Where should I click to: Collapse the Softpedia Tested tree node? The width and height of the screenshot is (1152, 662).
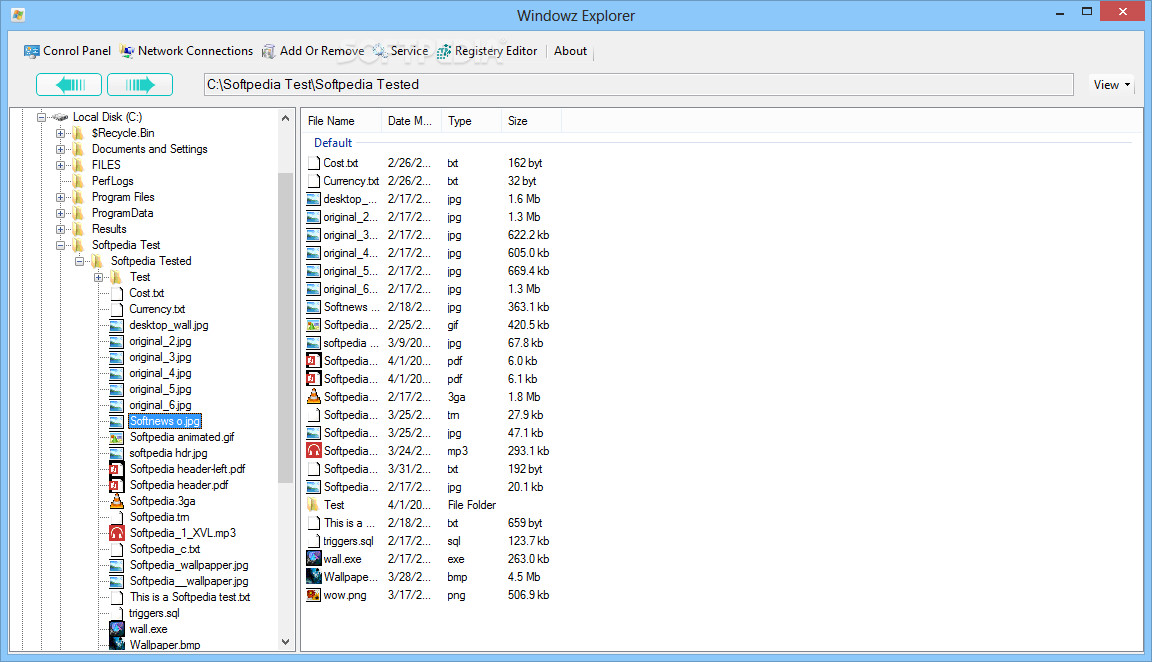click(79, 262)
